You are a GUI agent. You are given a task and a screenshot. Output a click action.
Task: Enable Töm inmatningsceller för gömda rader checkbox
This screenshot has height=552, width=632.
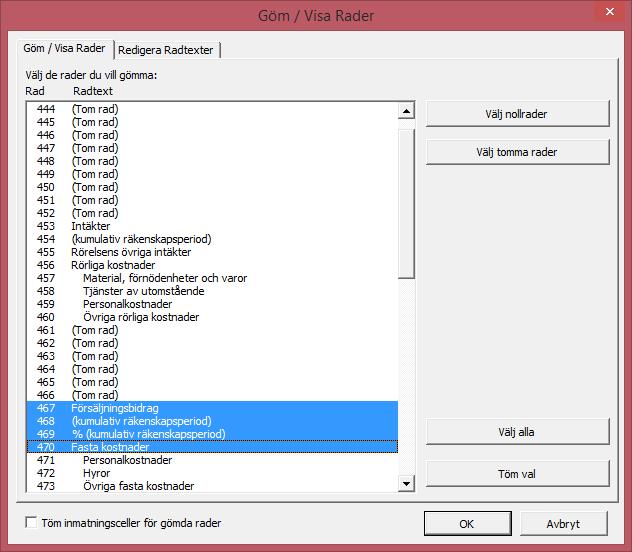pos(31,523)
